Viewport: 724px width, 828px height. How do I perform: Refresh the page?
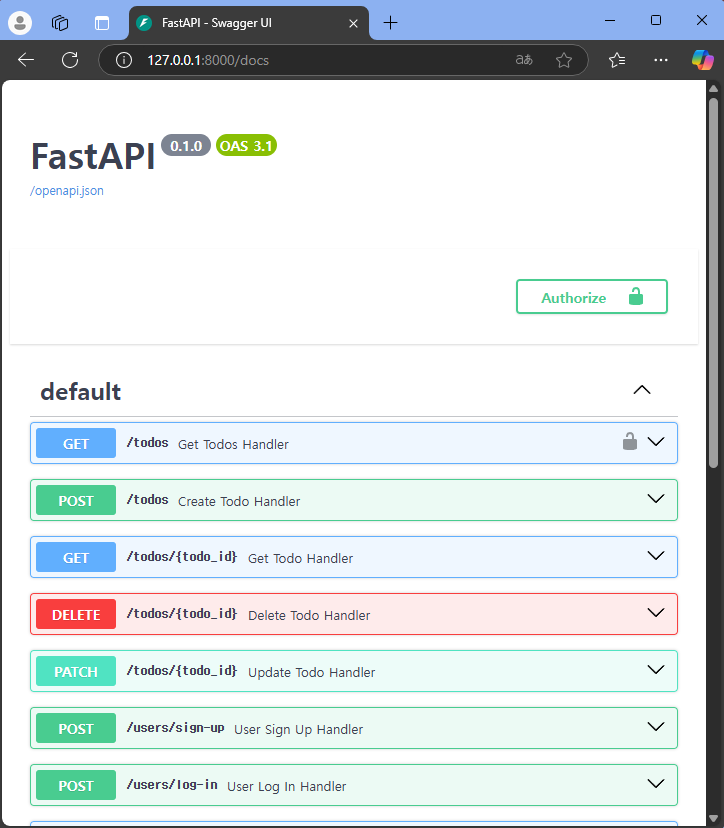70,60
